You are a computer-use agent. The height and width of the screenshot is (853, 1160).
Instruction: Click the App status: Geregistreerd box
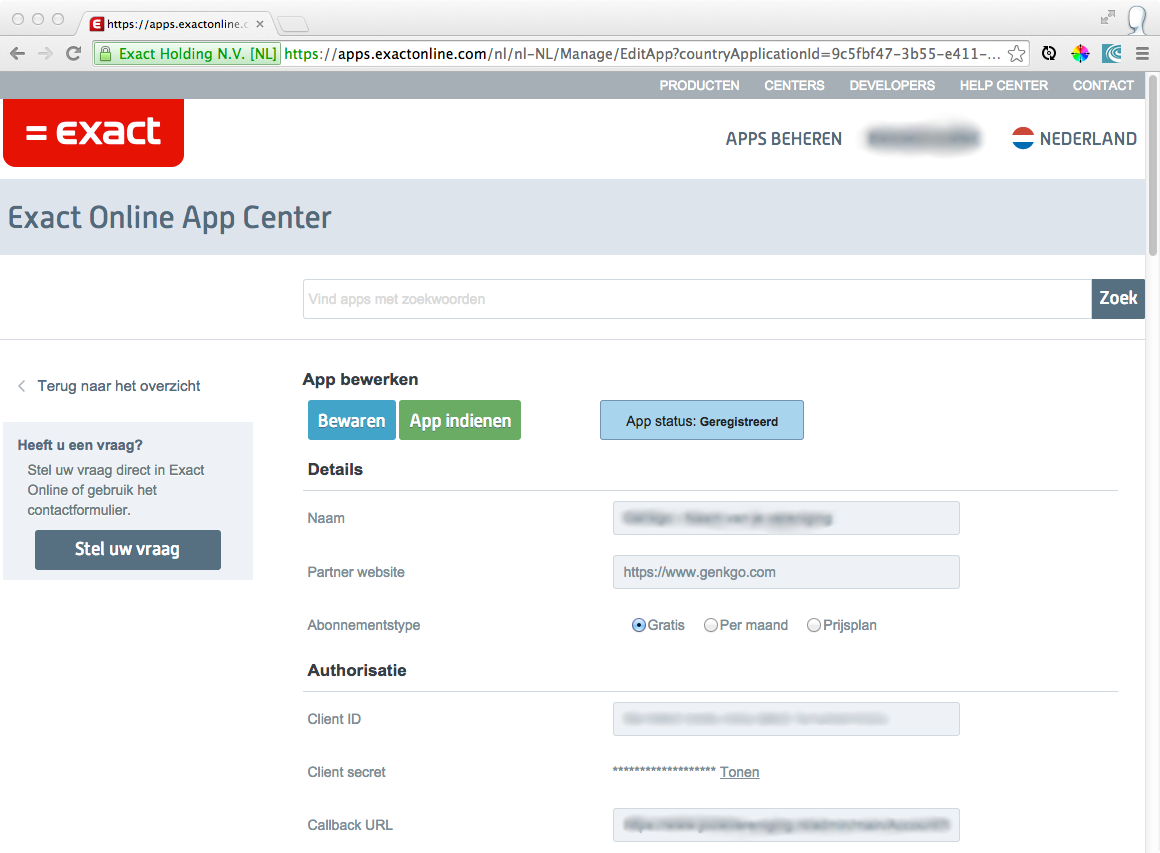tap(701, 420)
